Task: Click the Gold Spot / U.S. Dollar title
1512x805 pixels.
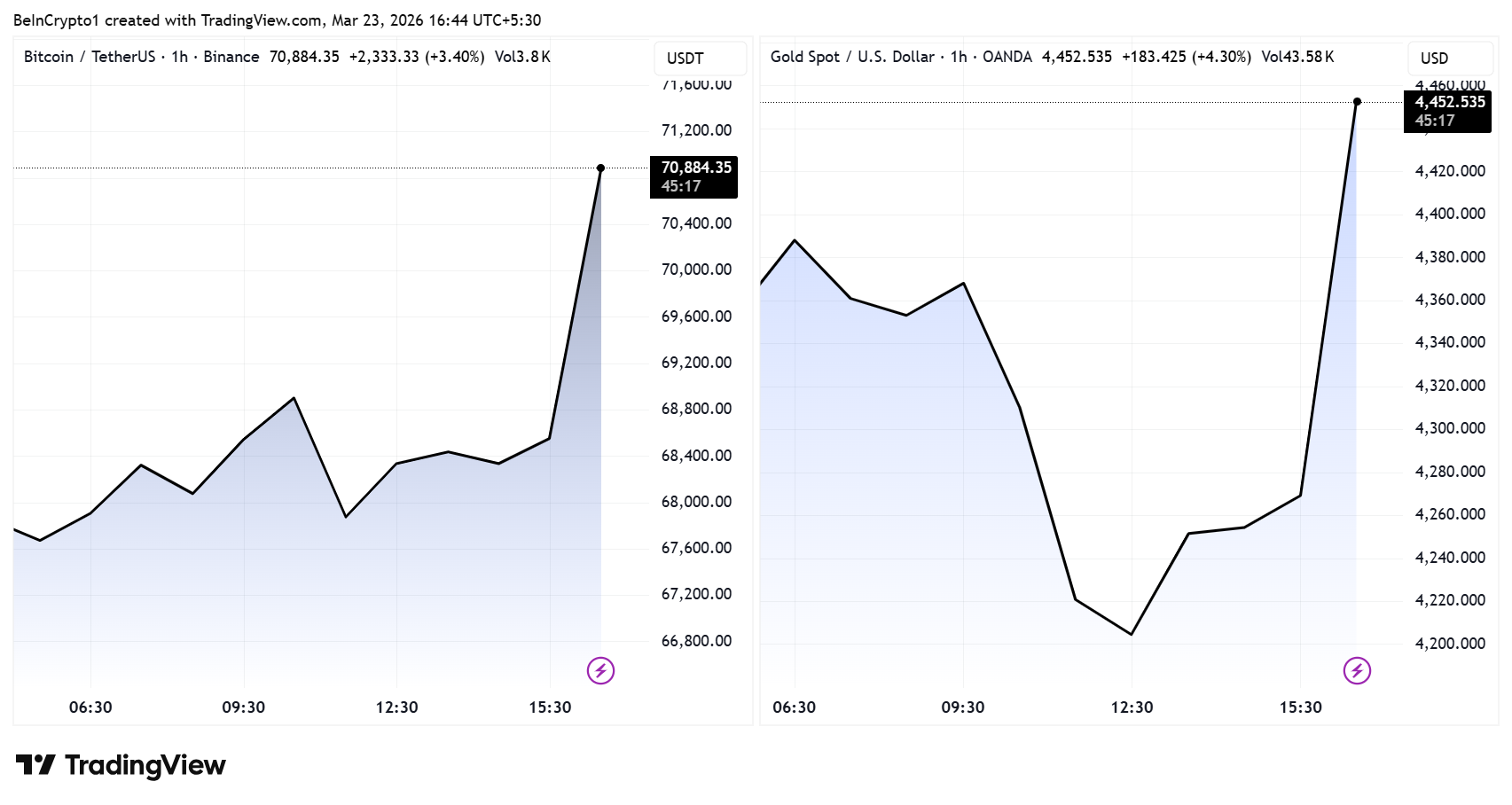Action: 851,57
